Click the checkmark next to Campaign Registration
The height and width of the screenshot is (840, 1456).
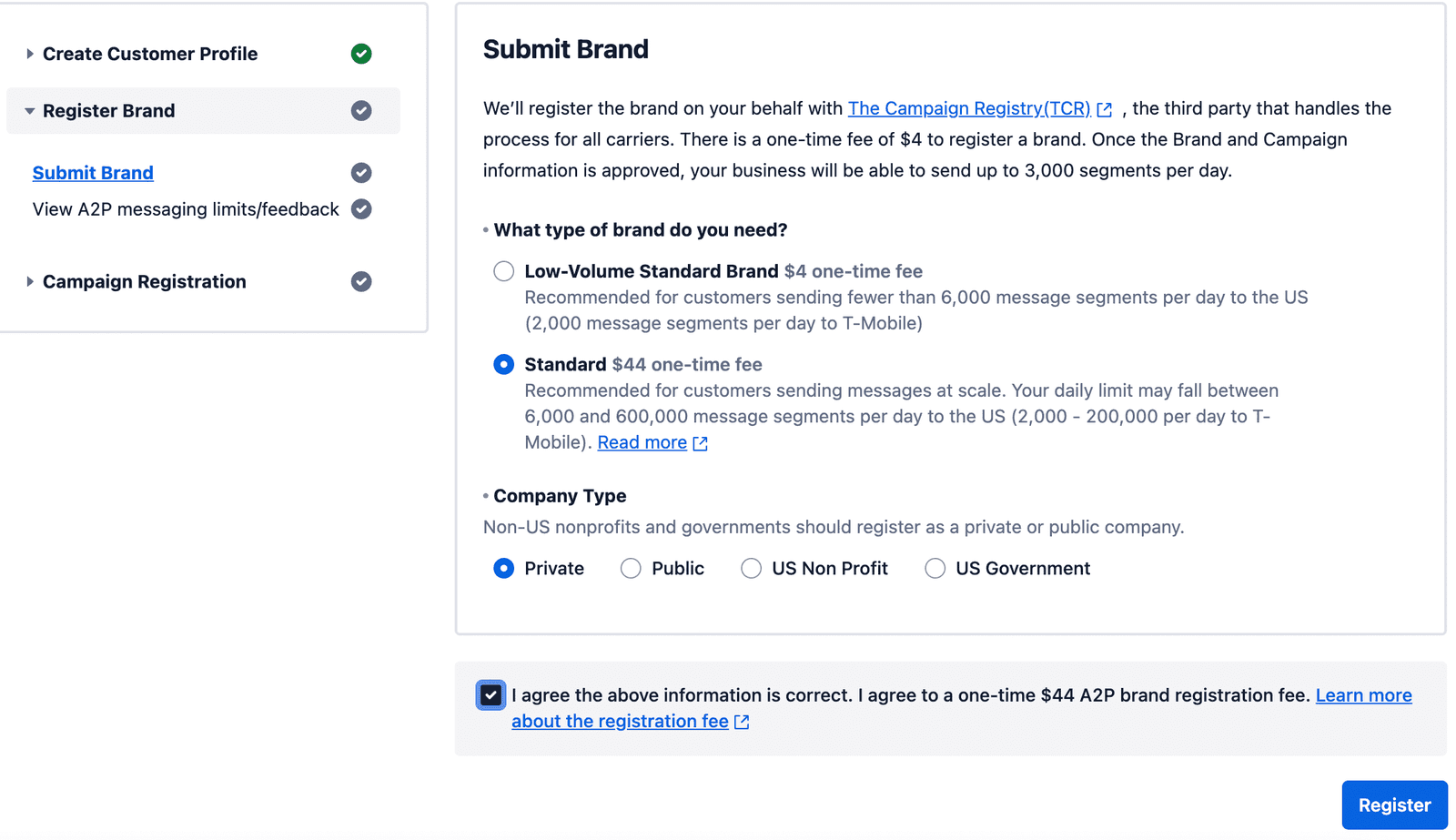coord(361,281)
